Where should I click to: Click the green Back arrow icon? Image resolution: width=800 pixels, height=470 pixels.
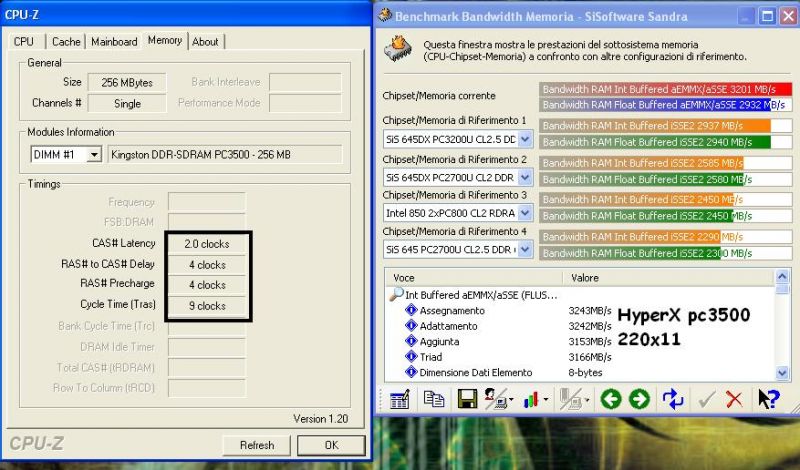[611, 399]
